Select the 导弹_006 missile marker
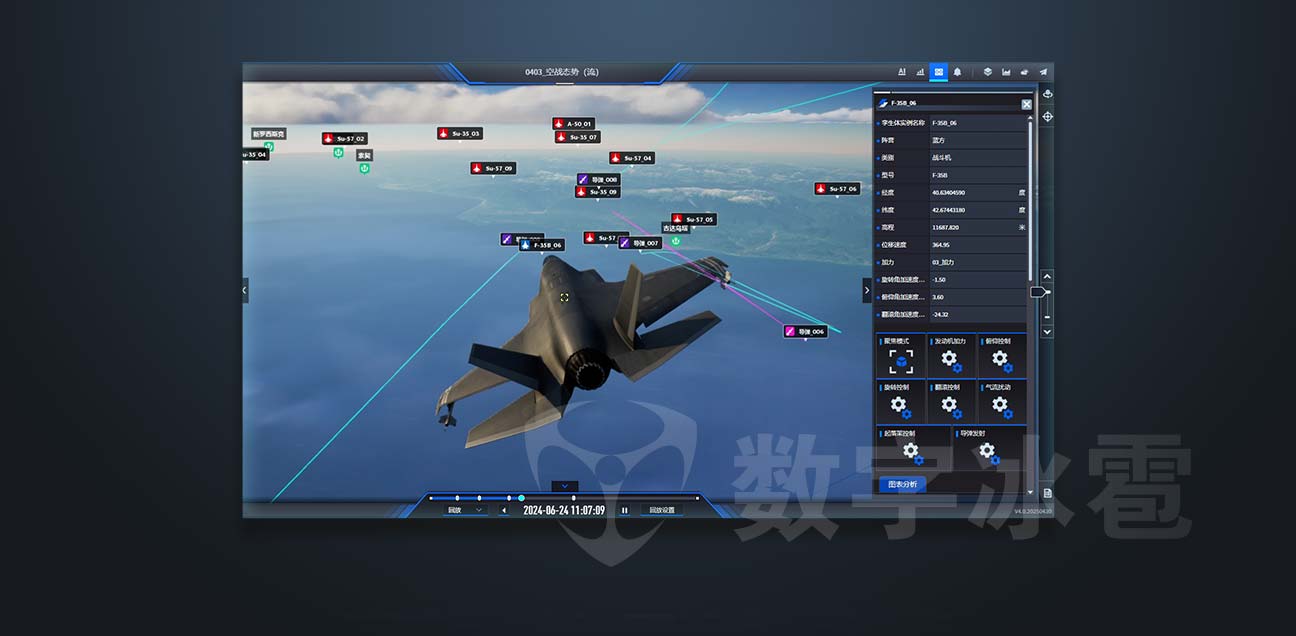Screen dimensions: 1296x636 (806, 331)
